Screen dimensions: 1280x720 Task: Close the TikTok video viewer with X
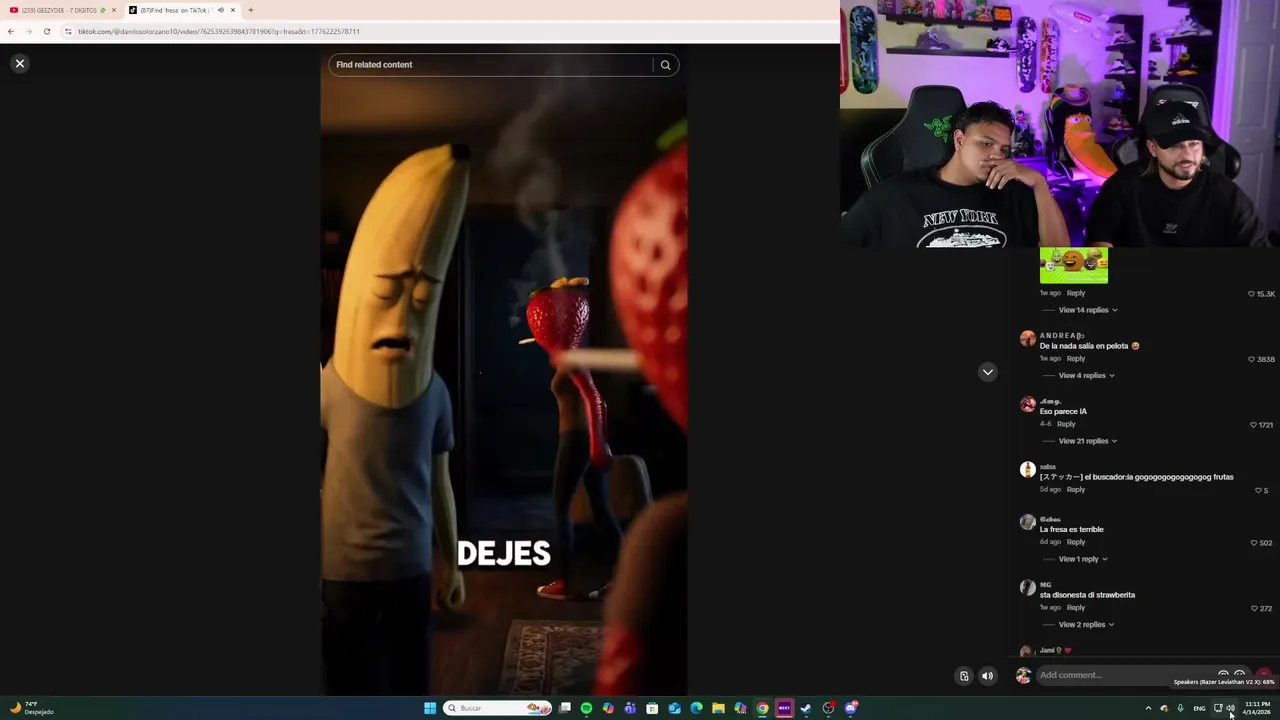[19, 63]
